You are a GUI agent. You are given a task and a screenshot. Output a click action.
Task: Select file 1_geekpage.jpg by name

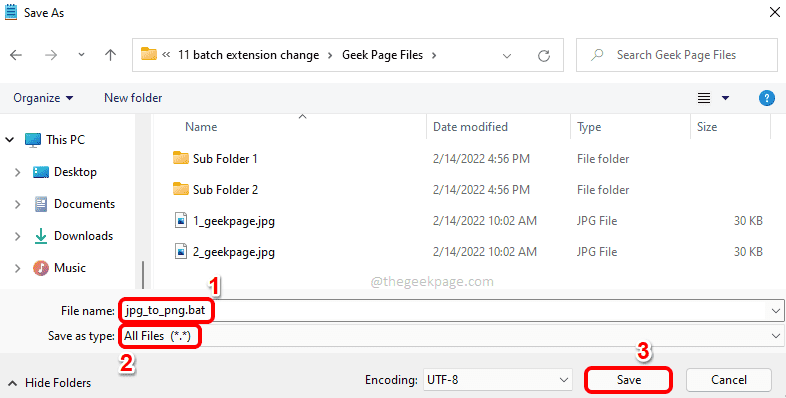point(234,221)
